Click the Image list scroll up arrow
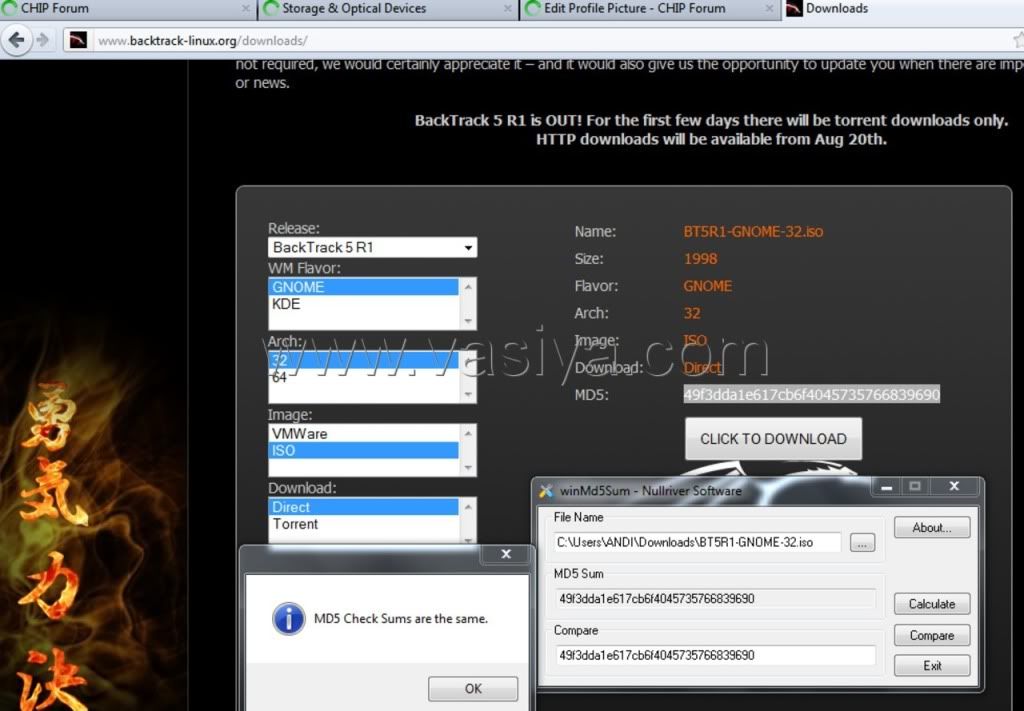 468,433
